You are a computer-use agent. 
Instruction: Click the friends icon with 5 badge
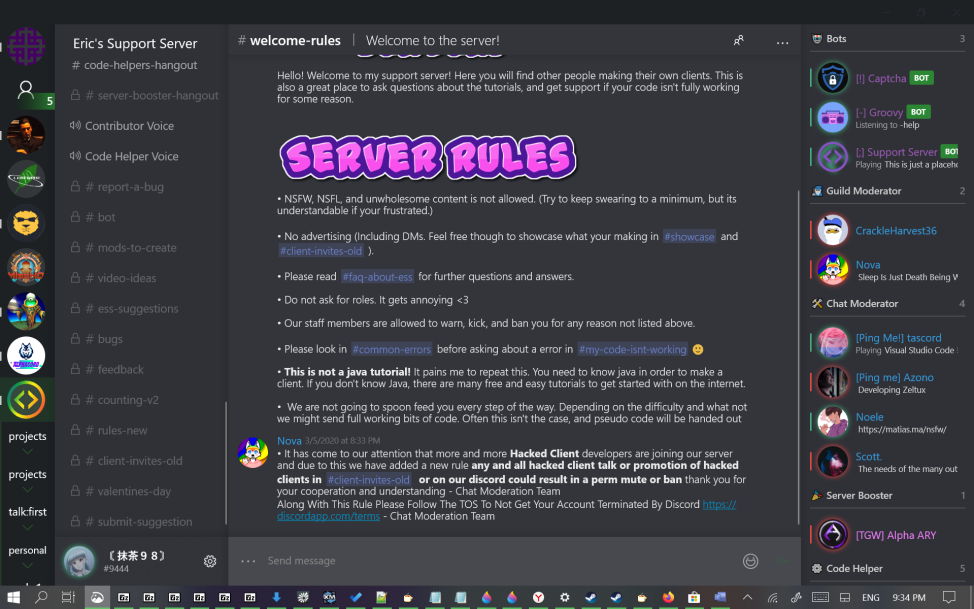click(x=26, y=91)
